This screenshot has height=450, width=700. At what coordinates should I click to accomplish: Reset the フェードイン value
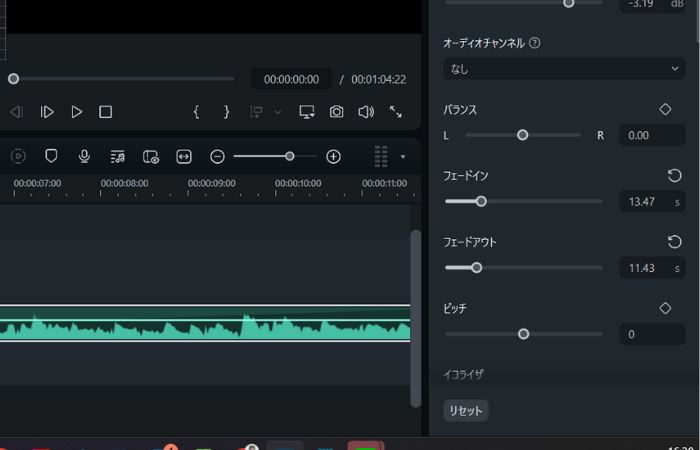click(x=675, y=175)
